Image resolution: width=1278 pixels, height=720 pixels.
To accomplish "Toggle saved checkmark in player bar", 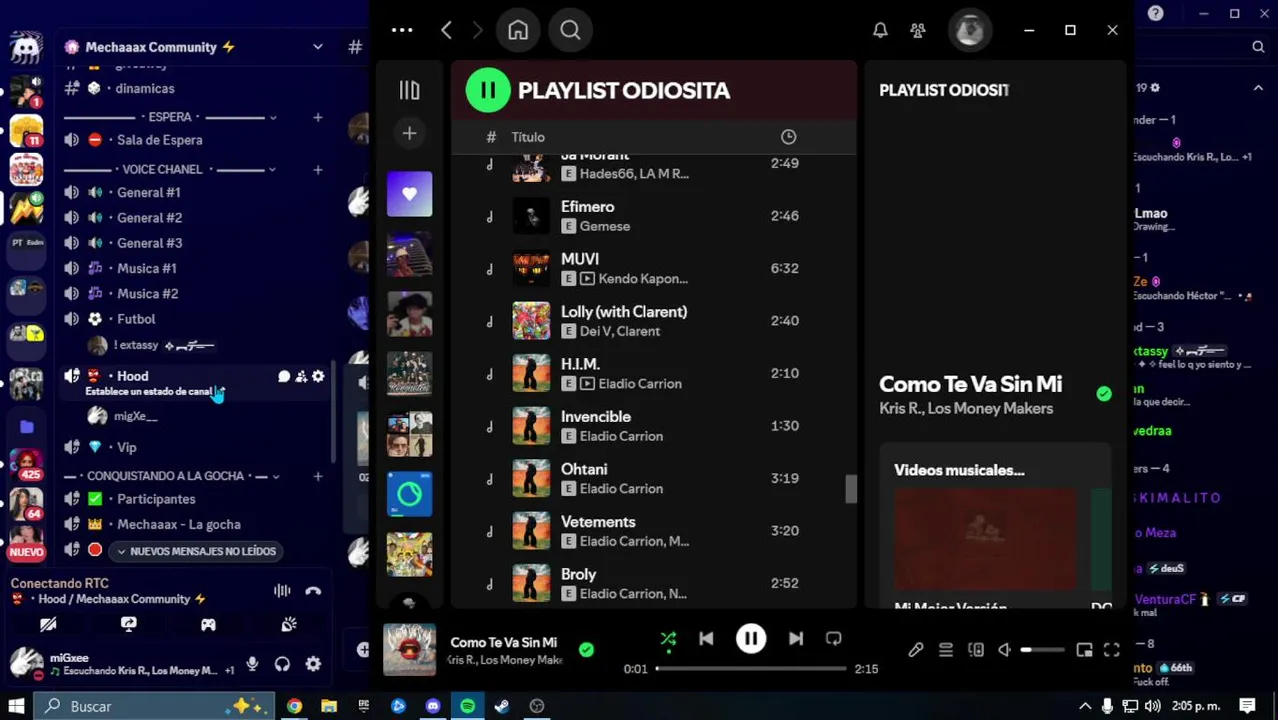I will point(586,650).
